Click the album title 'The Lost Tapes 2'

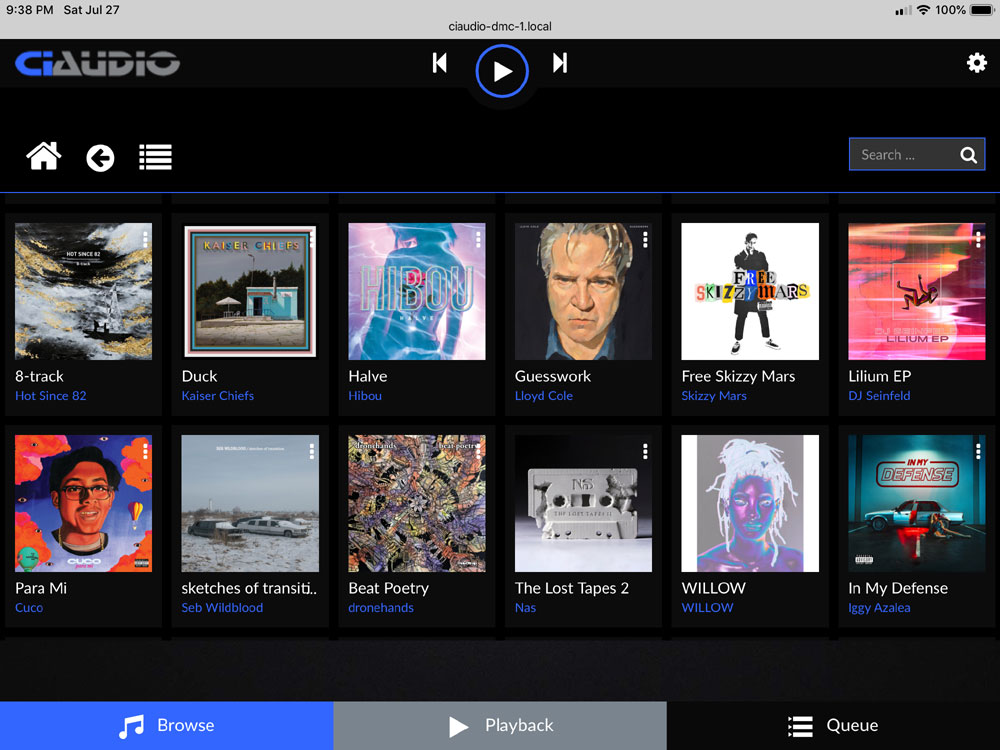pos(572,588)
